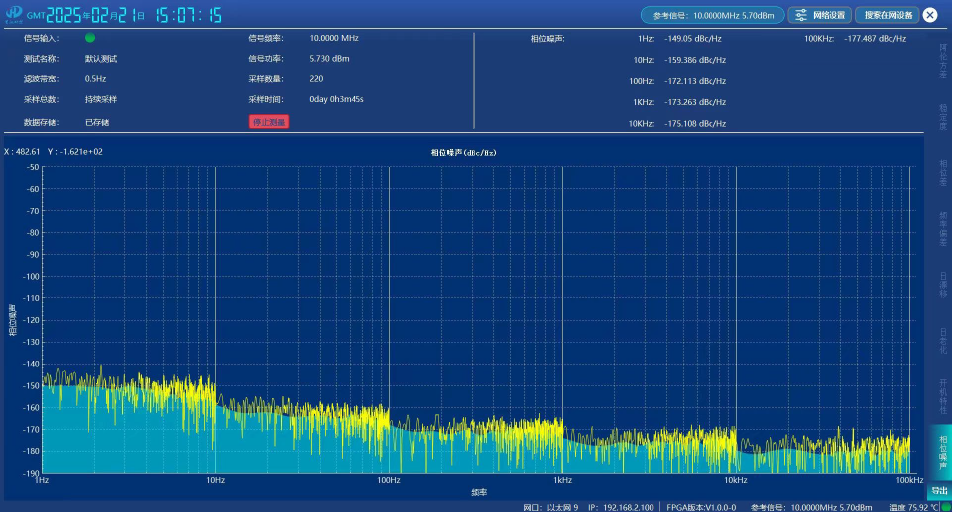Click the 5.730 dBm signal power value
Viewport: 953px width, 513px height.
[x=329, y=58]
